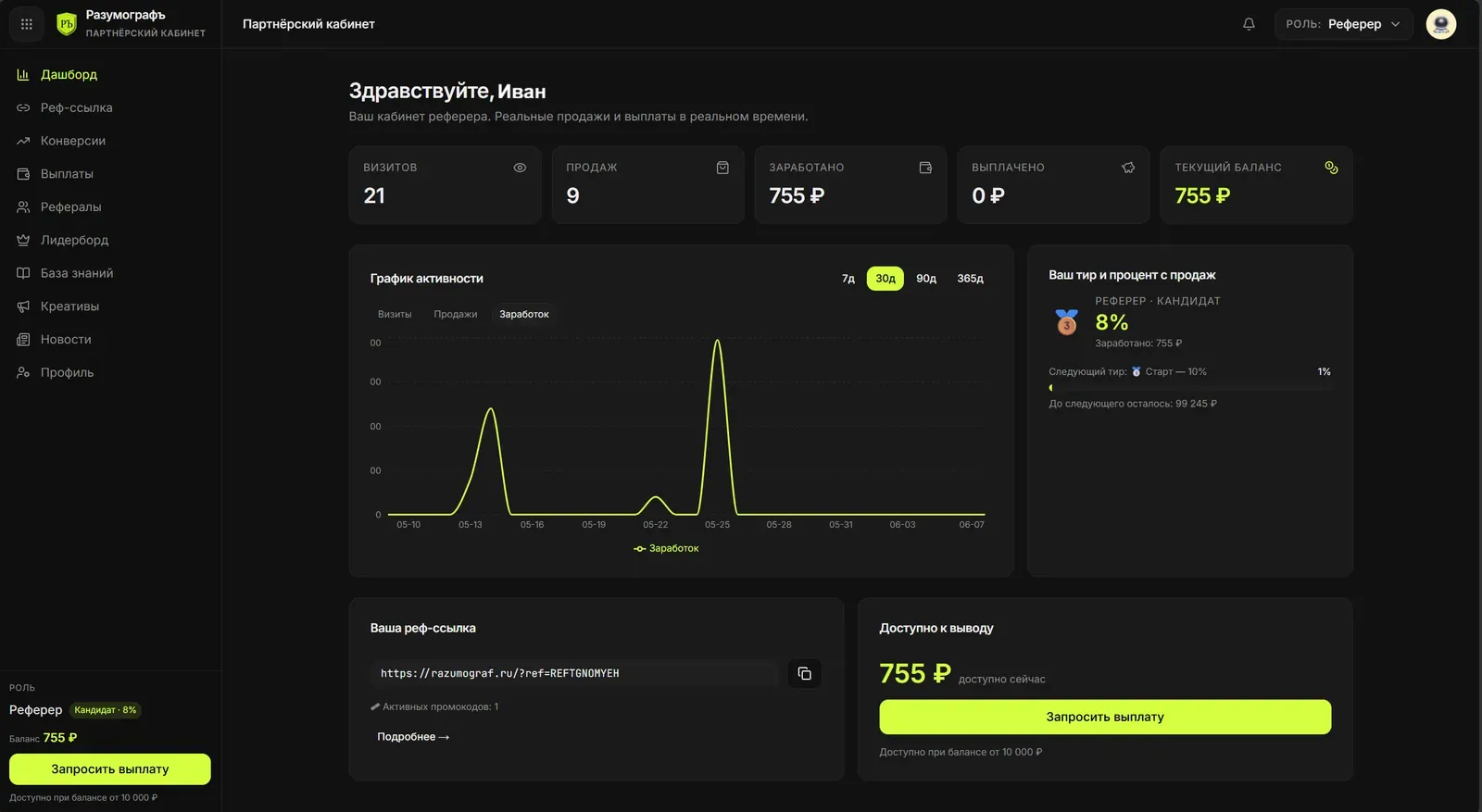
Task: Follow the Подробнее link
Action: pyautogui.click(x=413, y=737)
